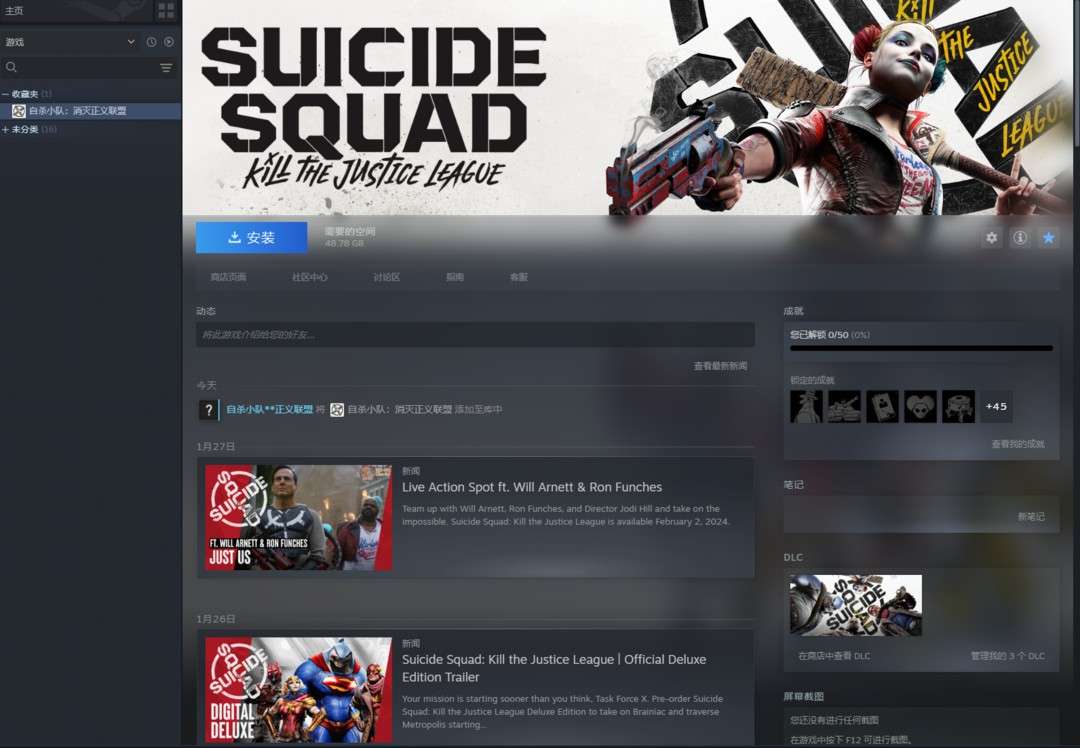Open the advanced filter lines icon
Image resolution: width=1080 pixels, height=748 pixels.
(166, 68)
